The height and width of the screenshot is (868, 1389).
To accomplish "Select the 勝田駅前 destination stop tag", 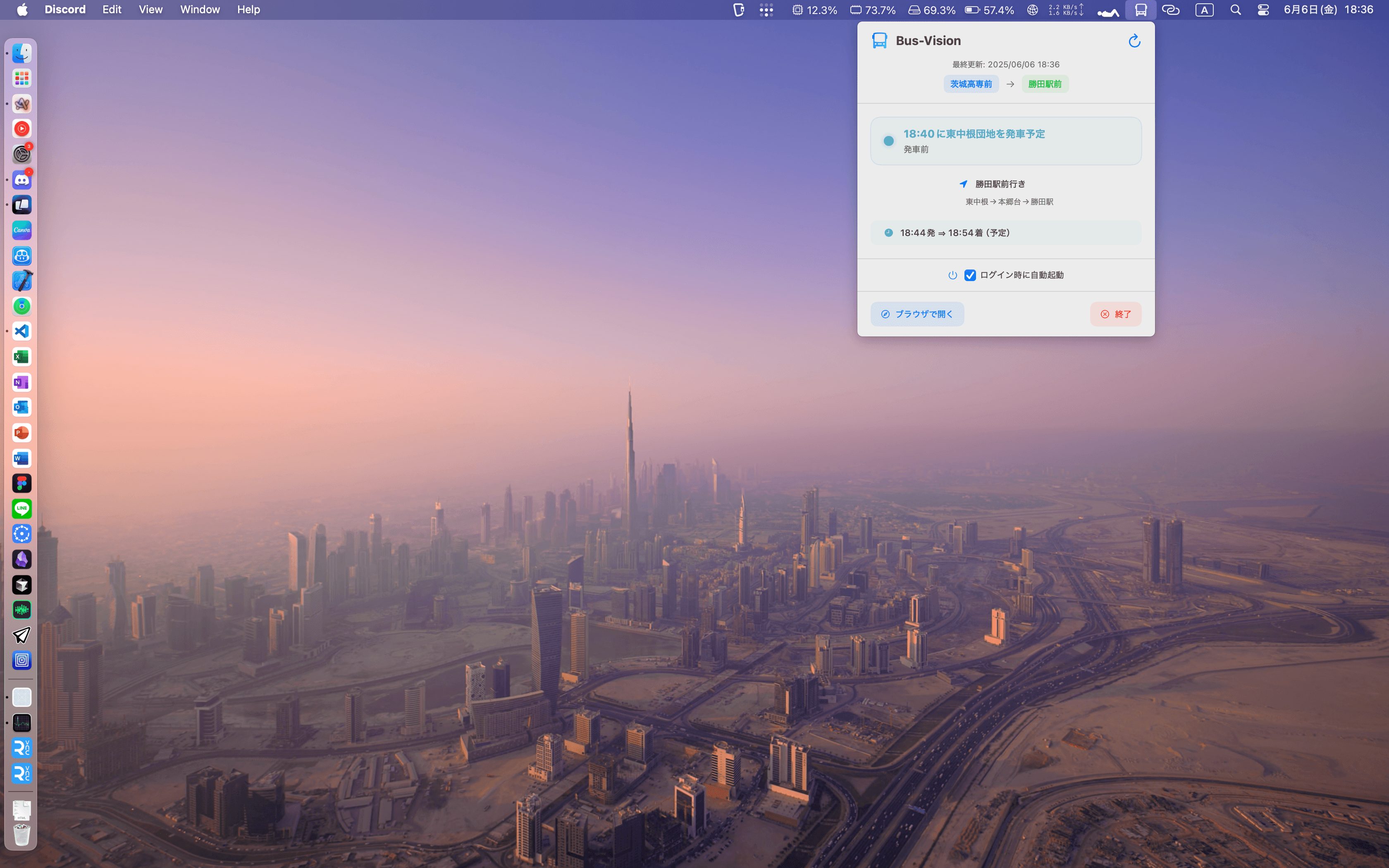I will pyautogui.click(x=1044, y=84).
